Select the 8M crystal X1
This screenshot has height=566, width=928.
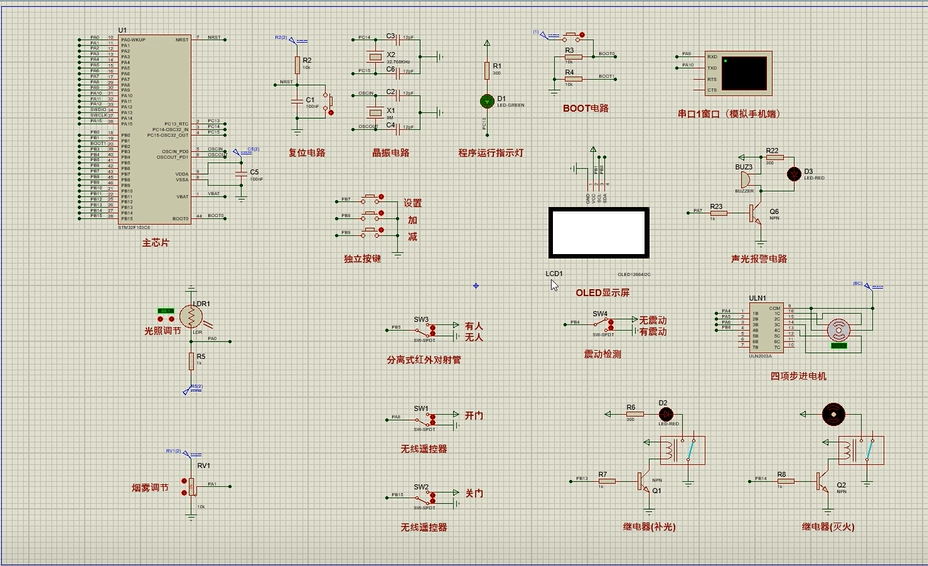(x=392, y=111)
